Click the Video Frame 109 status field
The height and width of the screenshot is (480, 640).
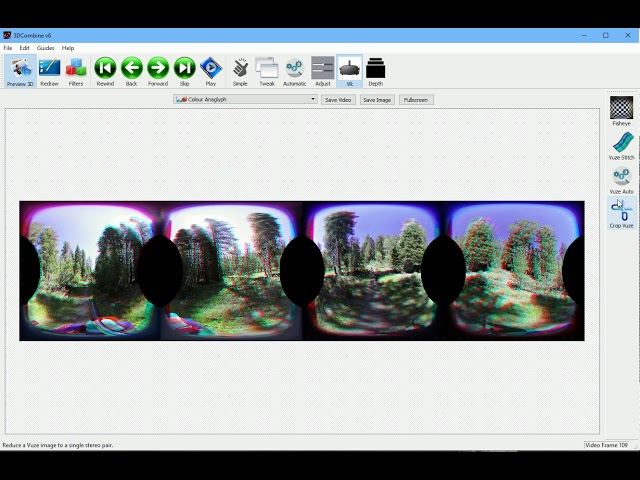tap(606, 445)
